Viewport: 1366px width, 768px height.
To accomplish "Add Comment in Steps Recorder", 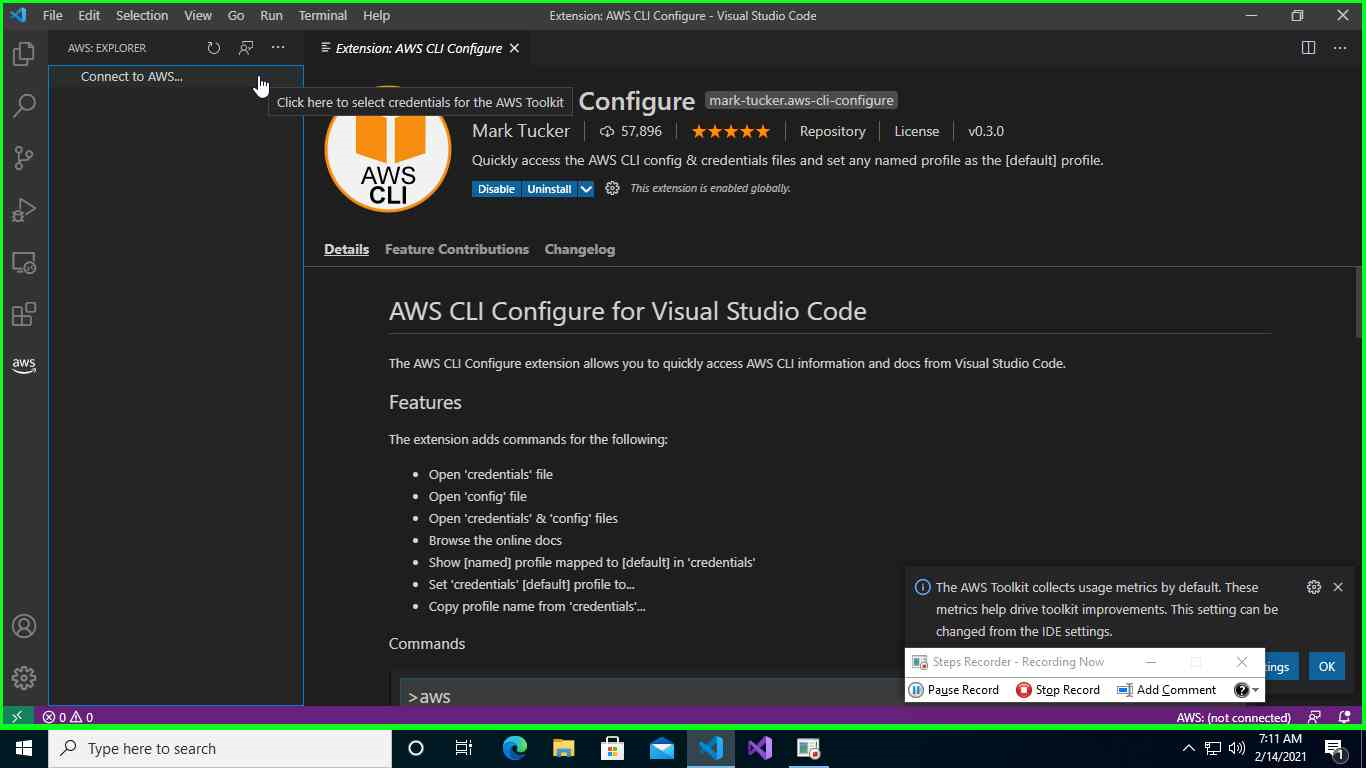I will click(x=1166, y=690).
